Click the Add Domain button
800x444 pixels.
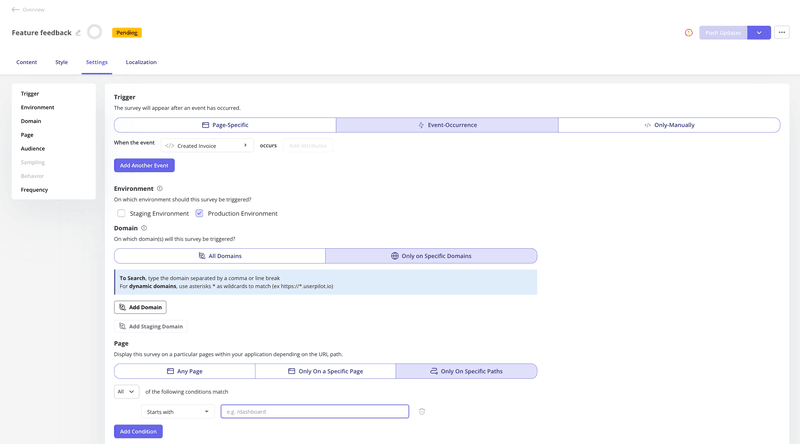(140, 307)
